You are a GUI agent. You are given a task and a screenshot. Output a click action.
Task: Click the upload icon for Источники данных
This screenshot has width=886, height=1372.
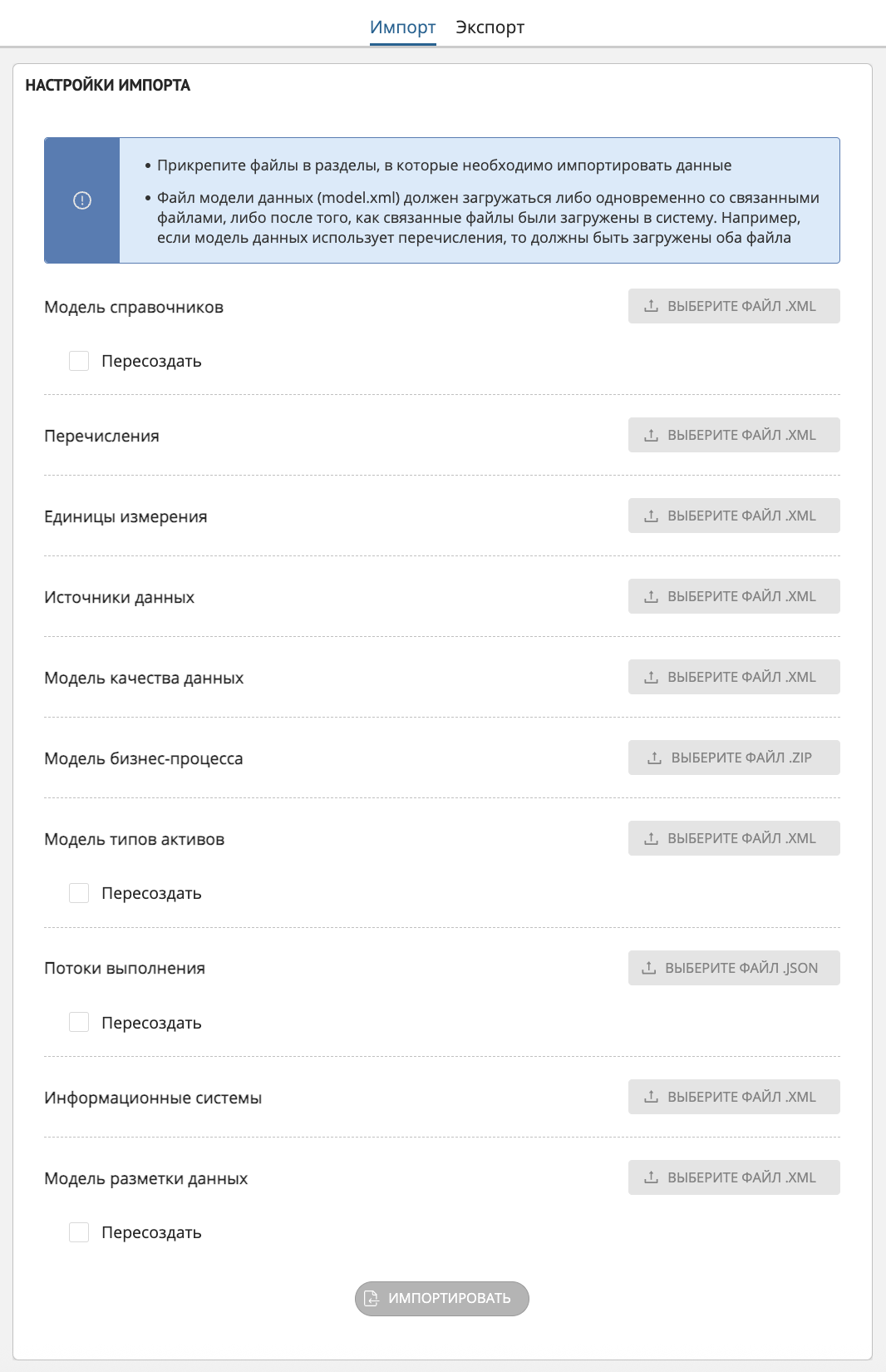click(x=652, y=595)
